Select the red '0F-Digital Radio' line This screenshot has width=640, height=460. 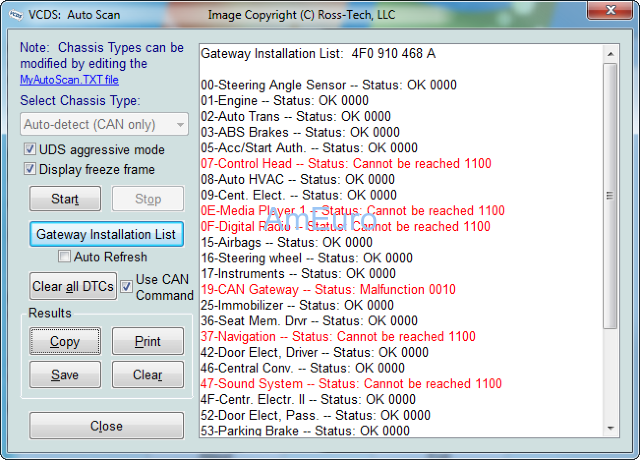(x=345, y=227)
